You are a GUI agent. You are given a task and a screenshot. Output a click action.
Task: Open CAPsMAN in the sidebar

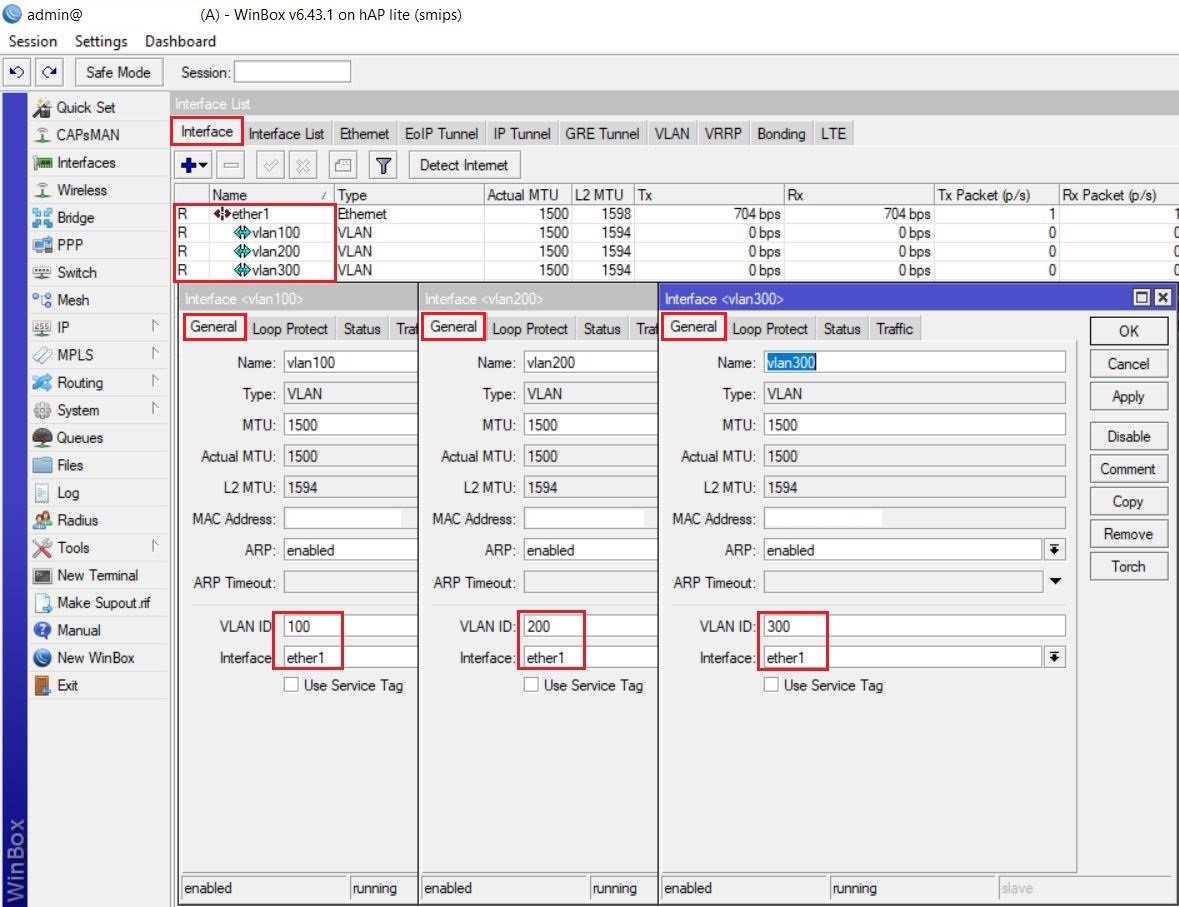(87, 135)
